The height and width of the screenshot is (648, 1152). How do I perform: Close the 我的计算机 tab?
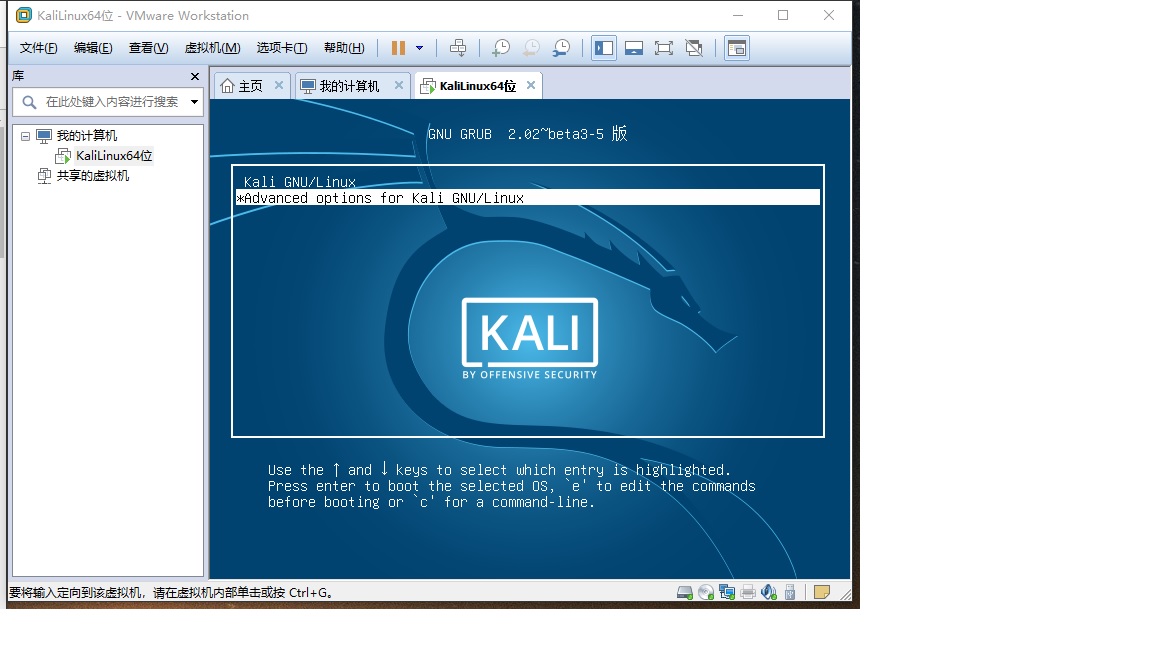[399, 85]
